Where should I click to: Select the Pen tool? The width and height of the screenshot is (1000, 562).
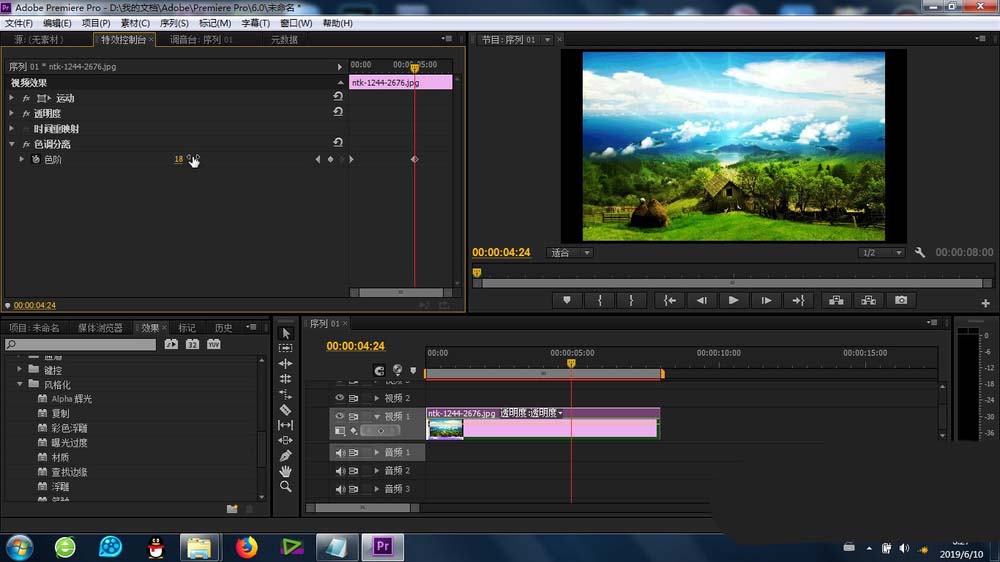(286, 455)
